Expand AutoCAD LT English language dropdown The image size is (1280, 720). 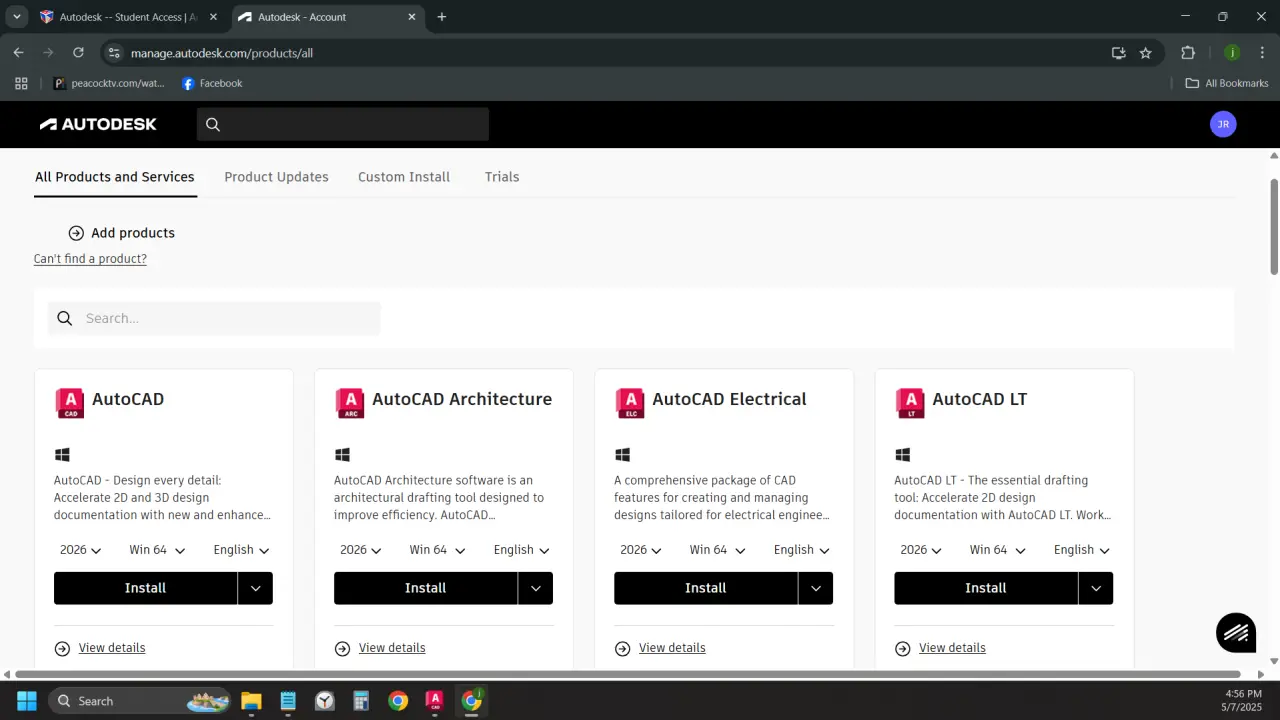tap(1081, 550)
